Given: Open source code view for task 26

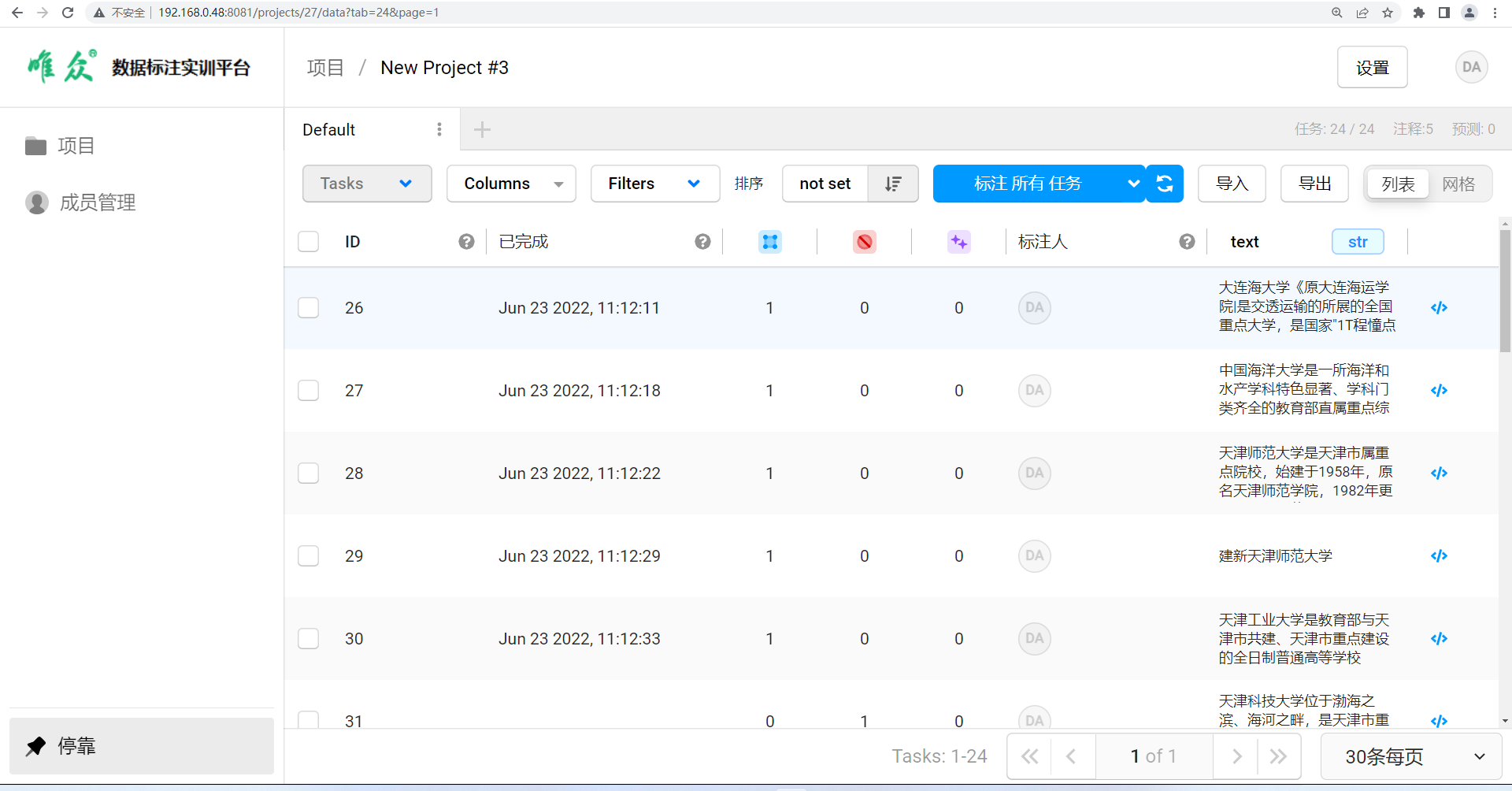Looking at the screenshot, I should 1439,308.
